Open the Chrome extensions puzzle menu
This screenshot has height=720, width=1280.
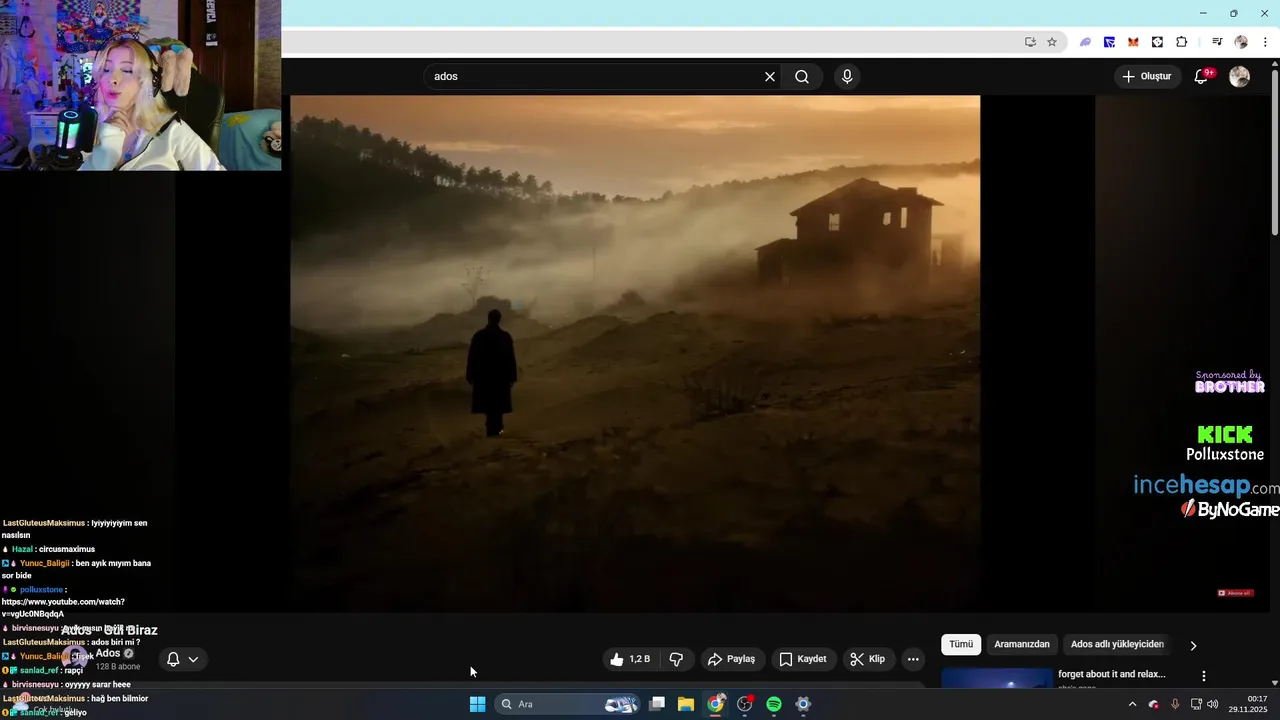[1181, 42]
